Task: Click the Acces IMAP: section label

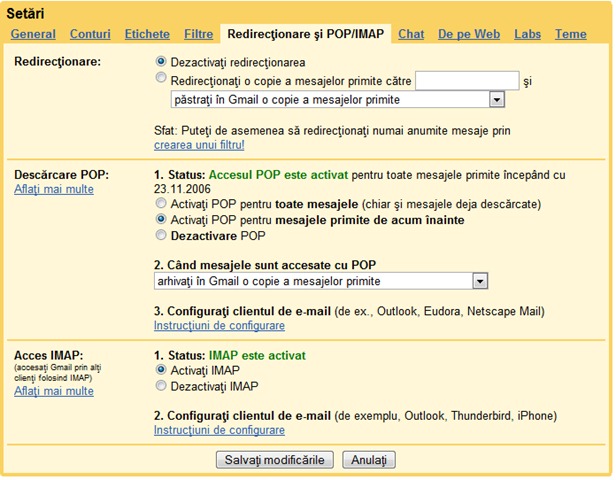Action: [x=49, y=355]
